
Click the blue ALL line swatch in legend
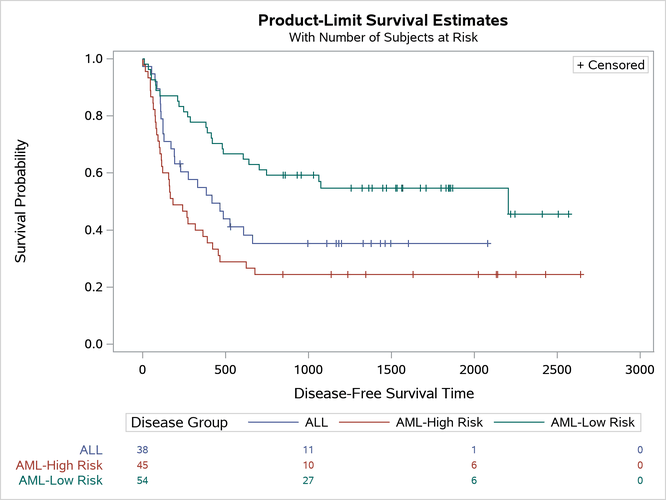coord(270,422)
